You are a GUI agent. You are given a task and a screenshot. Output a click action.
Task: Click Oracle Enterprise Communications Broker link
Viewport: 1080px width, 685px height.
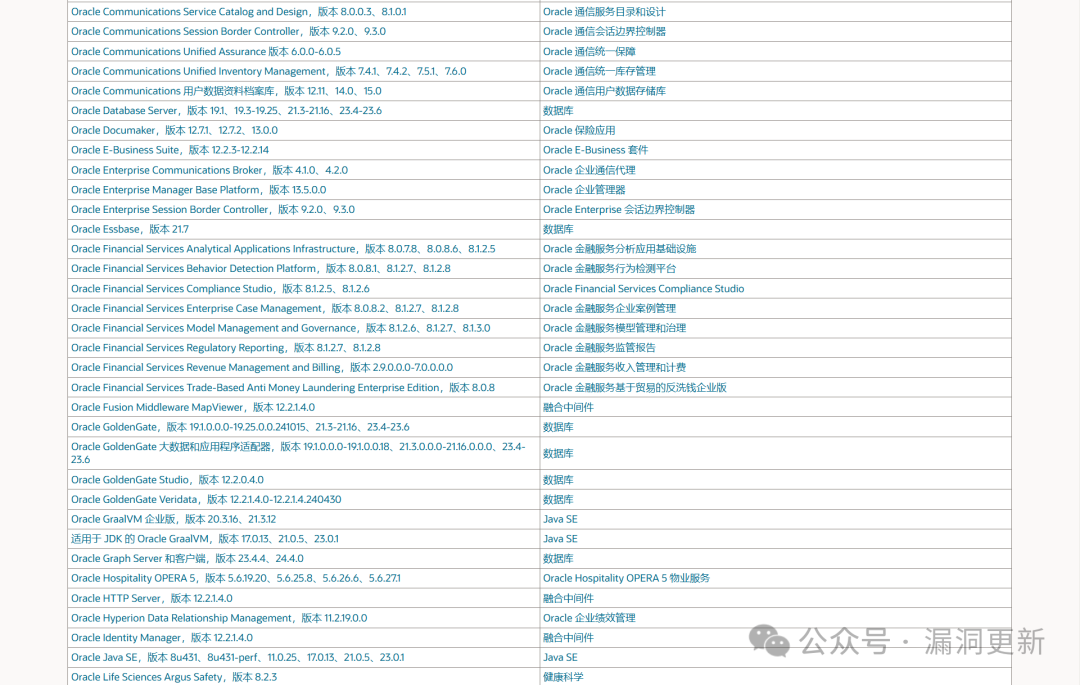[209, 170]
